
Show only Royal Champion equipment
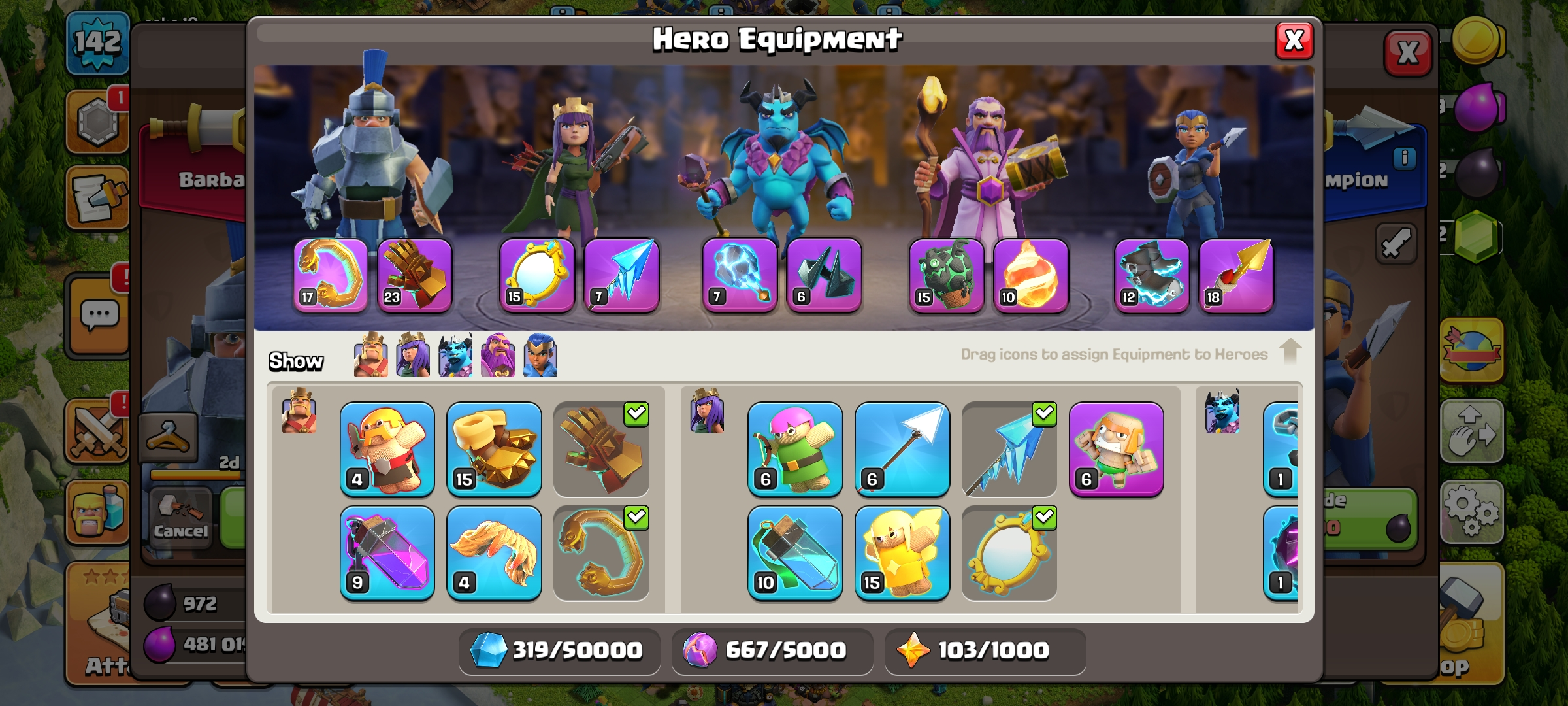(540, 355)
